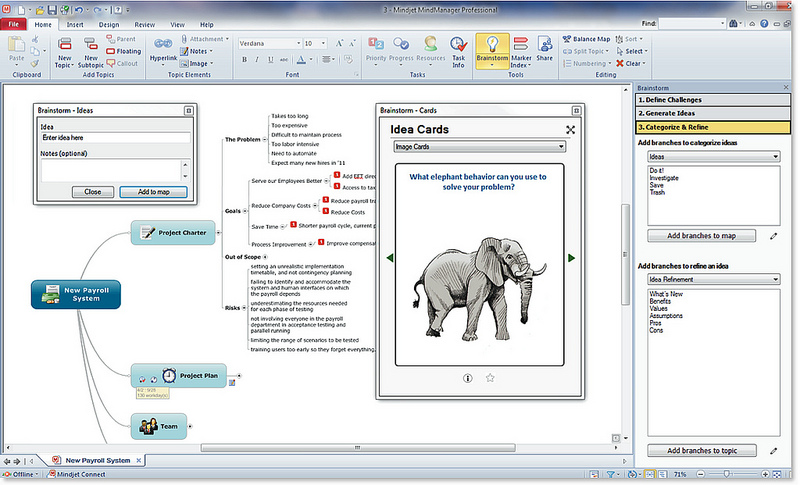
Task: Add a New Topic
Action: click(64, 53)
